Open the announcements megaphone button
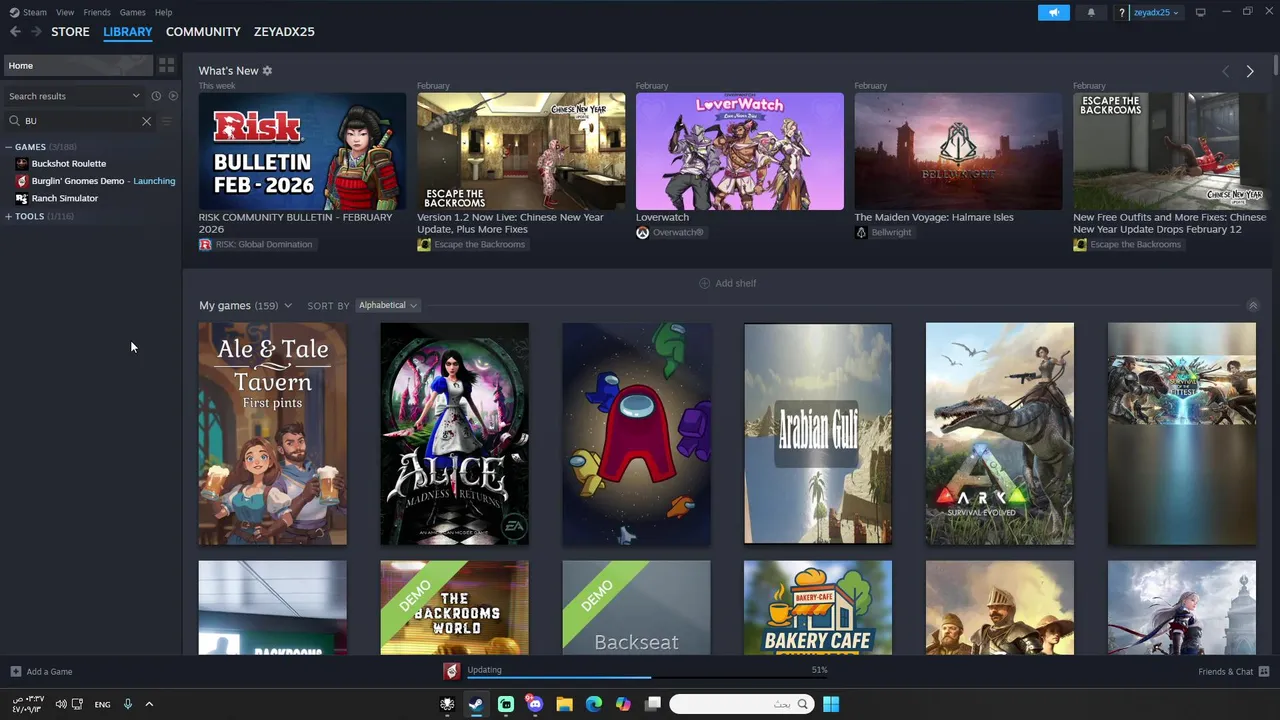This screenshot has width=1280, height=720. 1053,12
